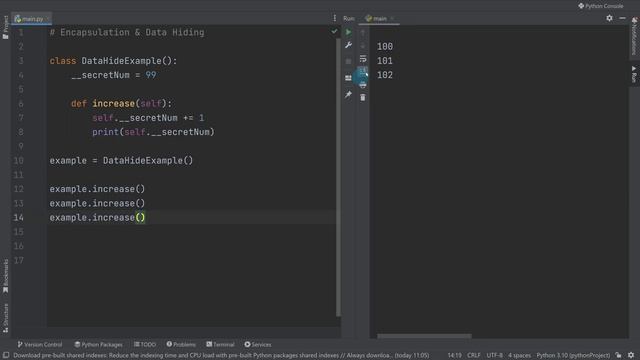
Task: Click the editor vertical scrollbar
Action: coord(338,178)
